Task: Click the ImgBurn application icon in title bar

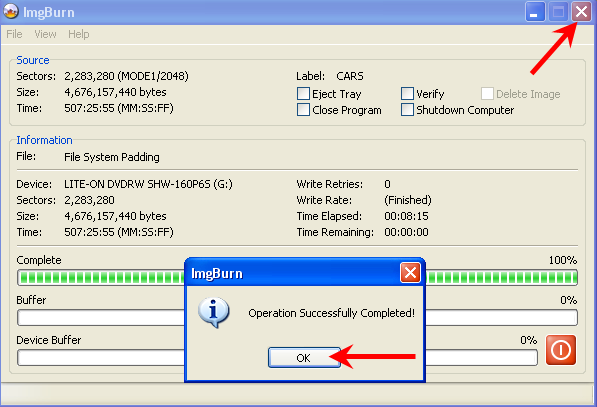Action: (11, 11)
